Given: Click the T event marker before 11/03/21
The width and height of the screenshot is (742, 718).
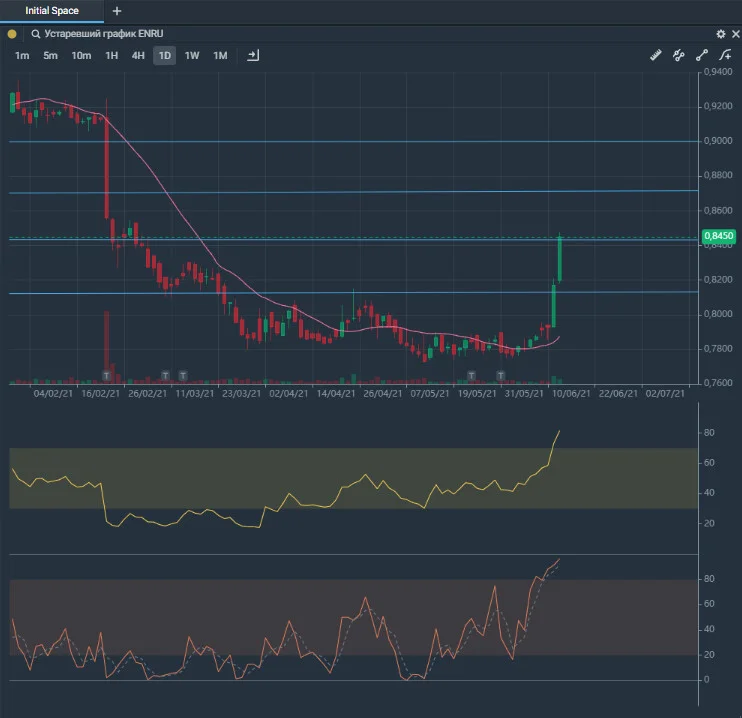Looking at the screenshot, I should [x=183, y=376].
